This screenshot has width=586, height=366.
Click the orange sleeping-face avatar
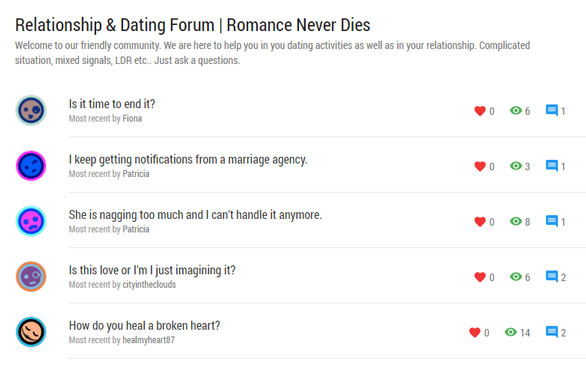pyautogui.click(x=31, y=332)
